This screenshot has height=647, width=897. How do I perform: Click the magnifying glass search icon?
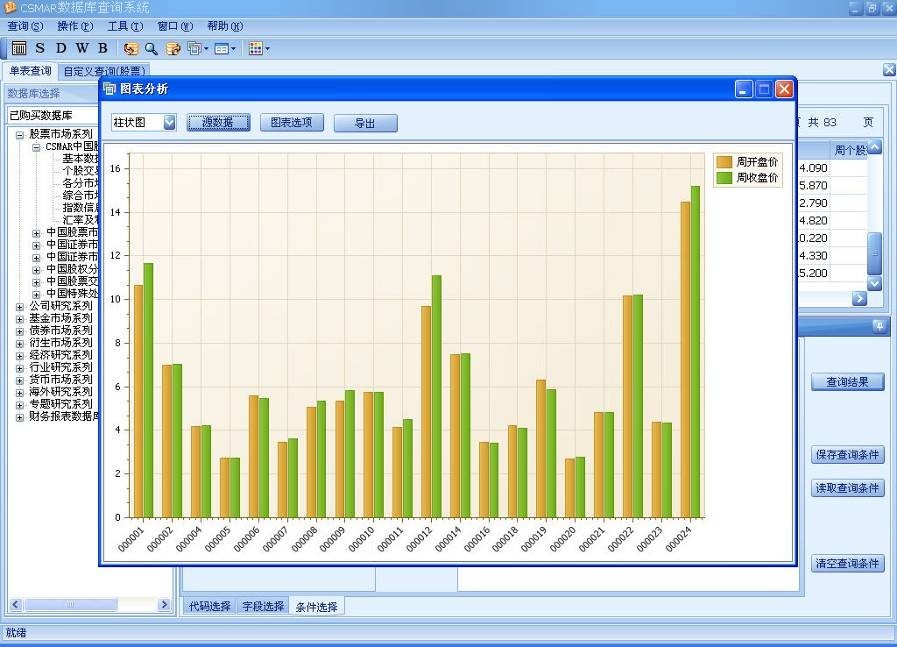pyautogui.click(x=151, y=48)
